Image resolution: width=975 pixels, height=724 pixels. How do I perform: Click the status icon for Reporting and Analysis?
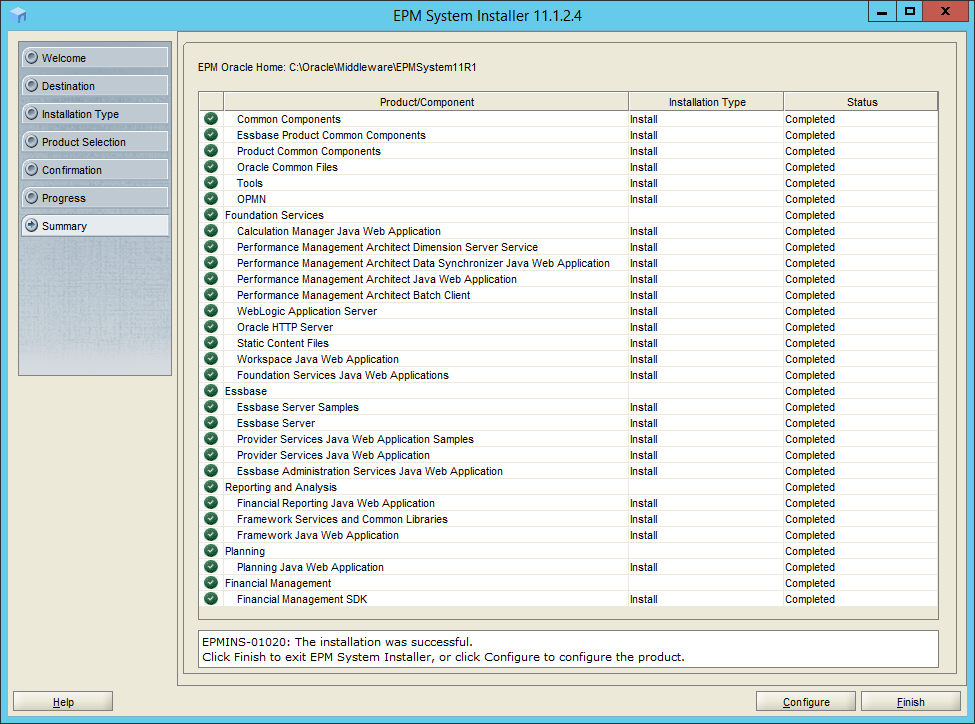211,487
